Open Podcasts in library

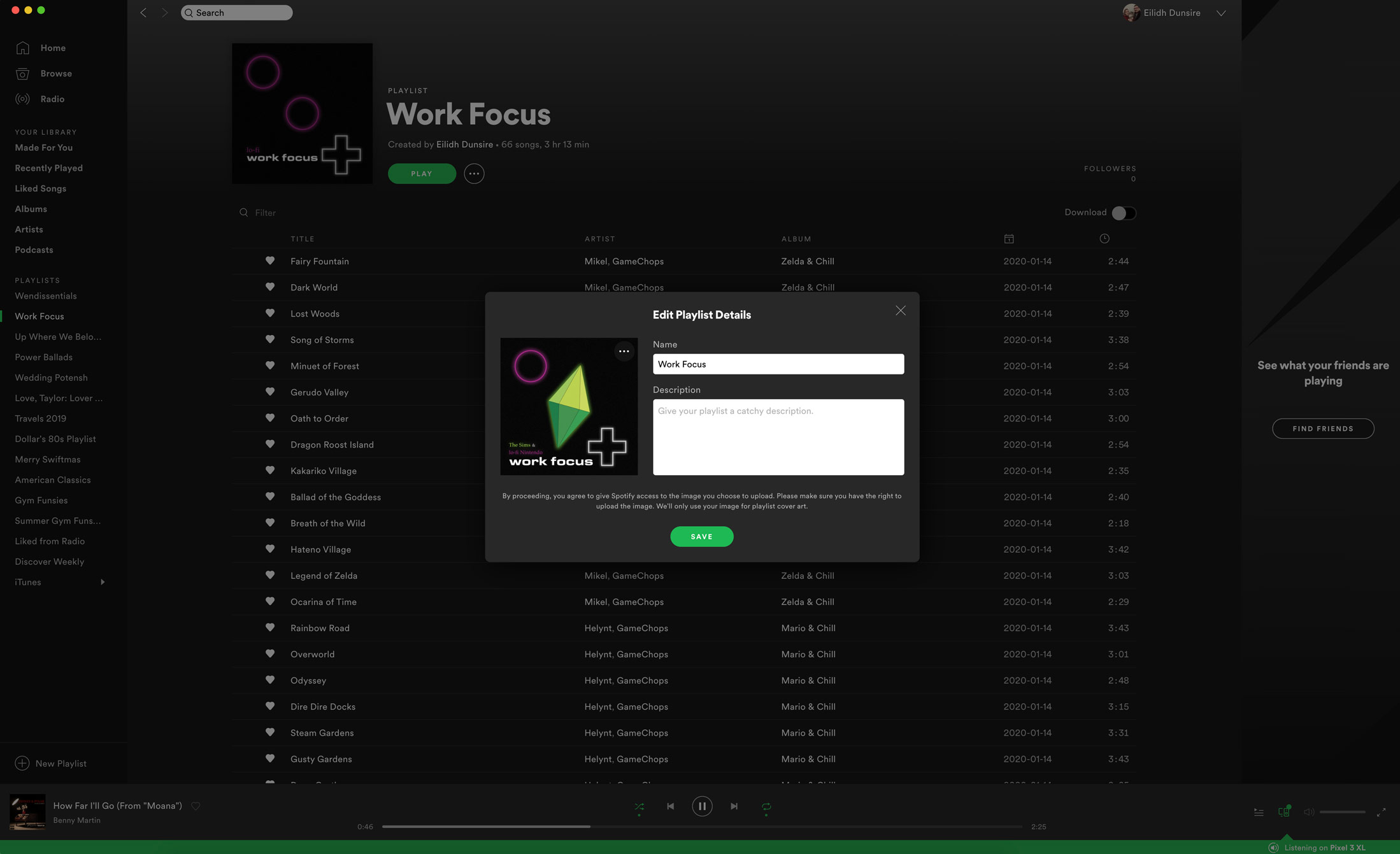pyautogui.click(x=34, y=250)
